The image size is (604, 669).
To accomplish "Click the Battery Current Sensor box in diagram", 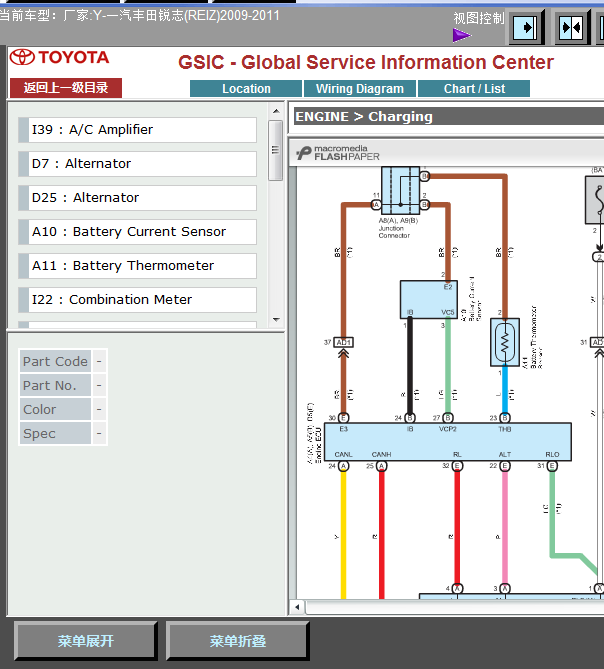I will click(429, 300).
